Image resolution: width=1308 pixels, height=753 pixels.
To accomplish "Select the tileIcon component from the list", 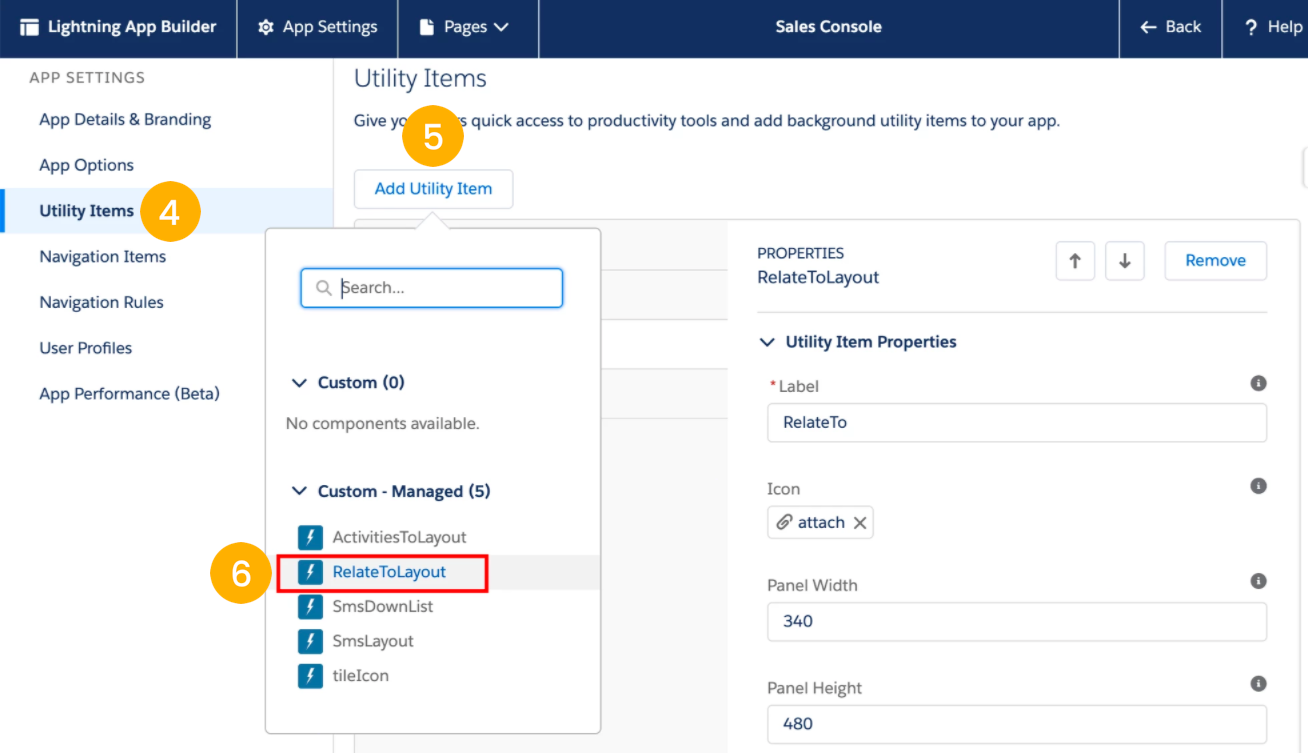I will (360, 675).
